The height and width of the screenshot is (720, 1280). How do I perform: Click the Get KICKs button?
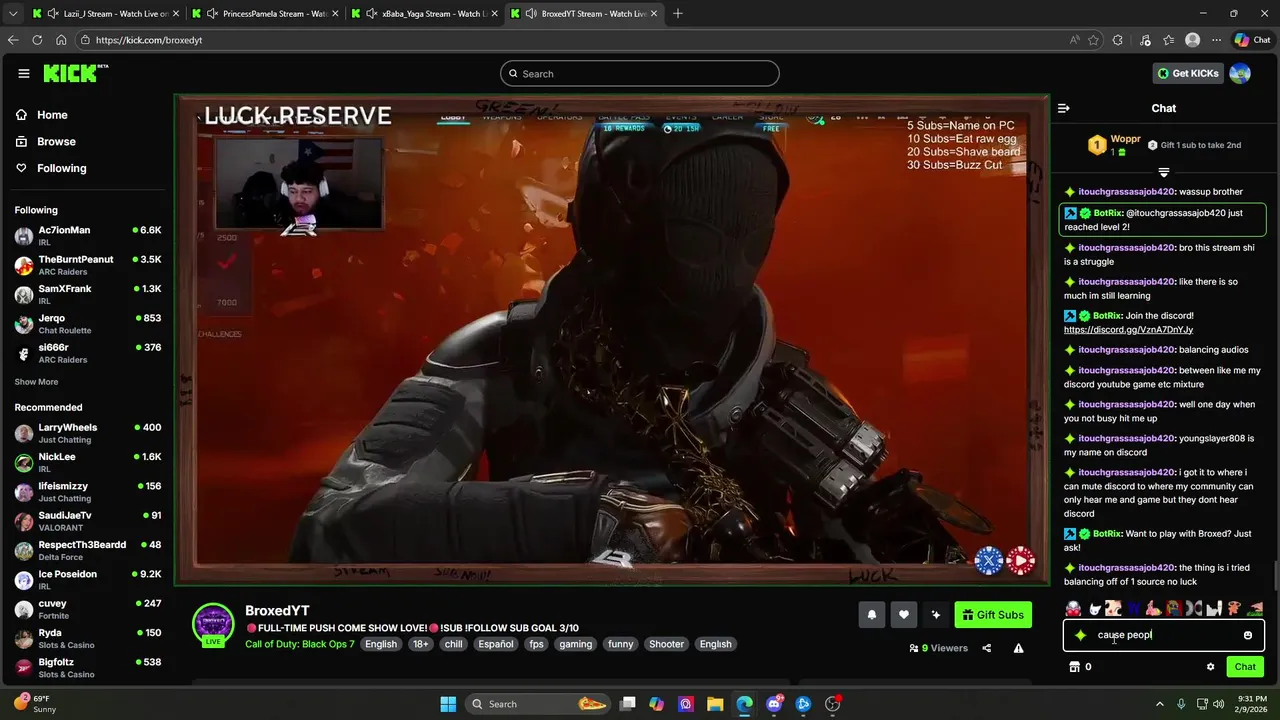(1188, 73)
